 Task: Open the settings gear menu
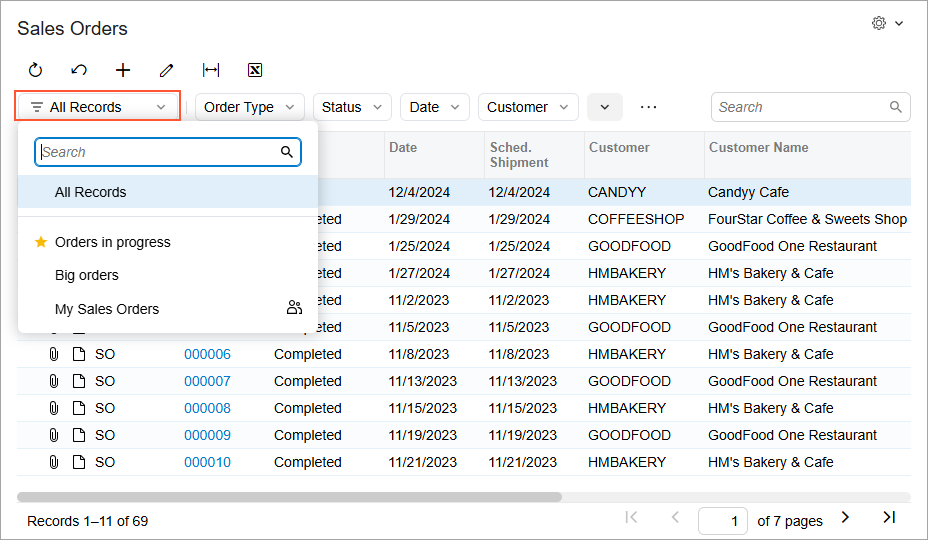(886, 23)
